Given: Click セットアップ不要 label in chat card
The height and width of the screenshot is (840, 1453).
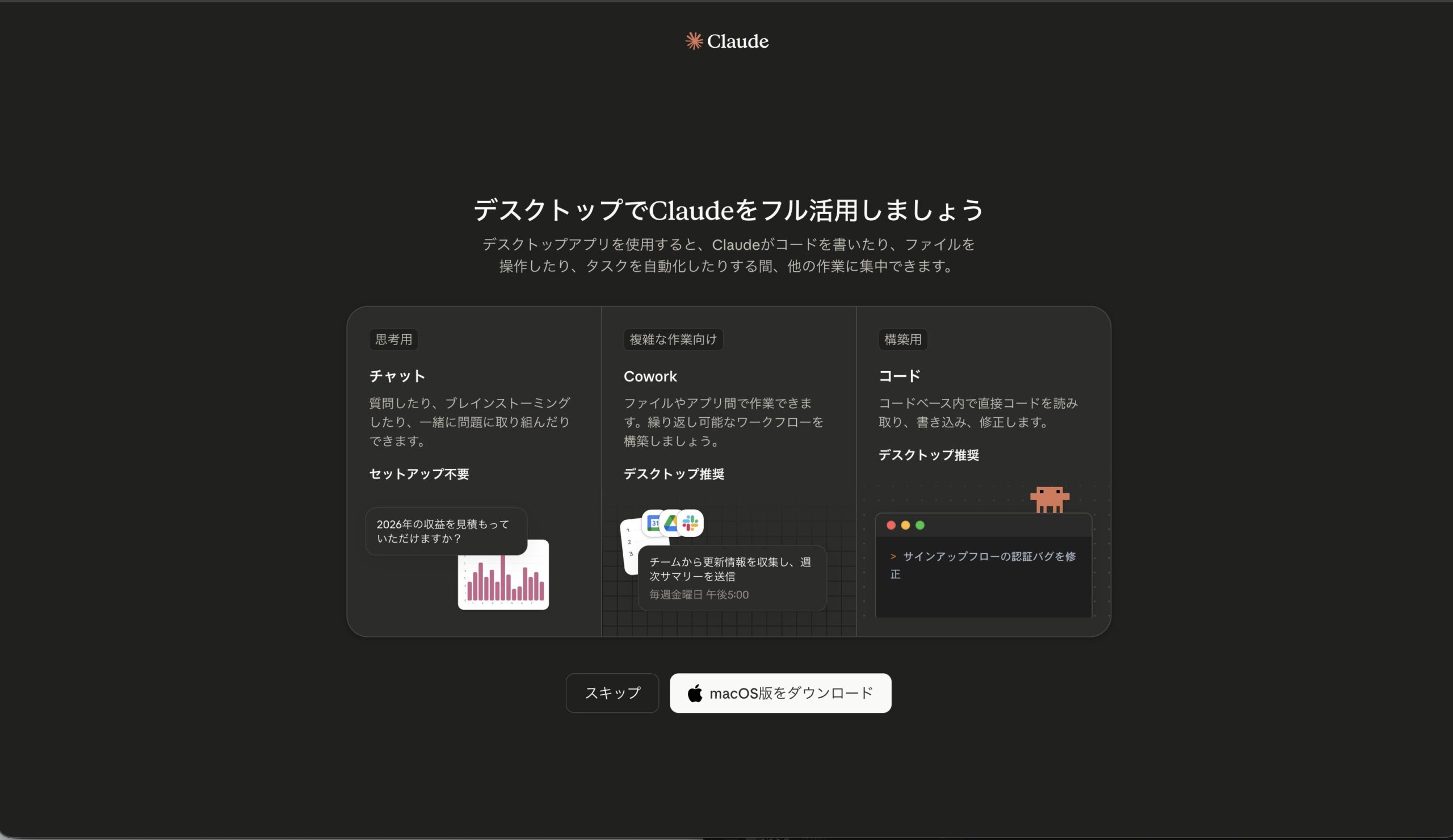Looking at the screenshot, I should click(x=419, y=474).
